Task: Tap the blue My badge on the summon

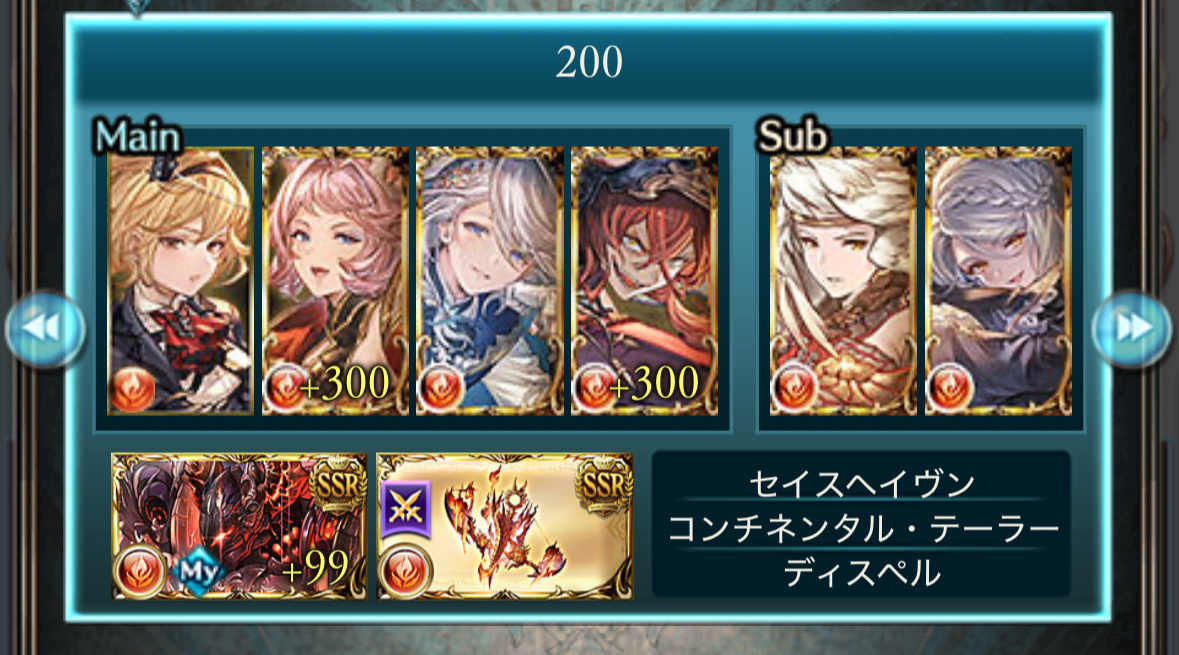Action: pos(199,572)
